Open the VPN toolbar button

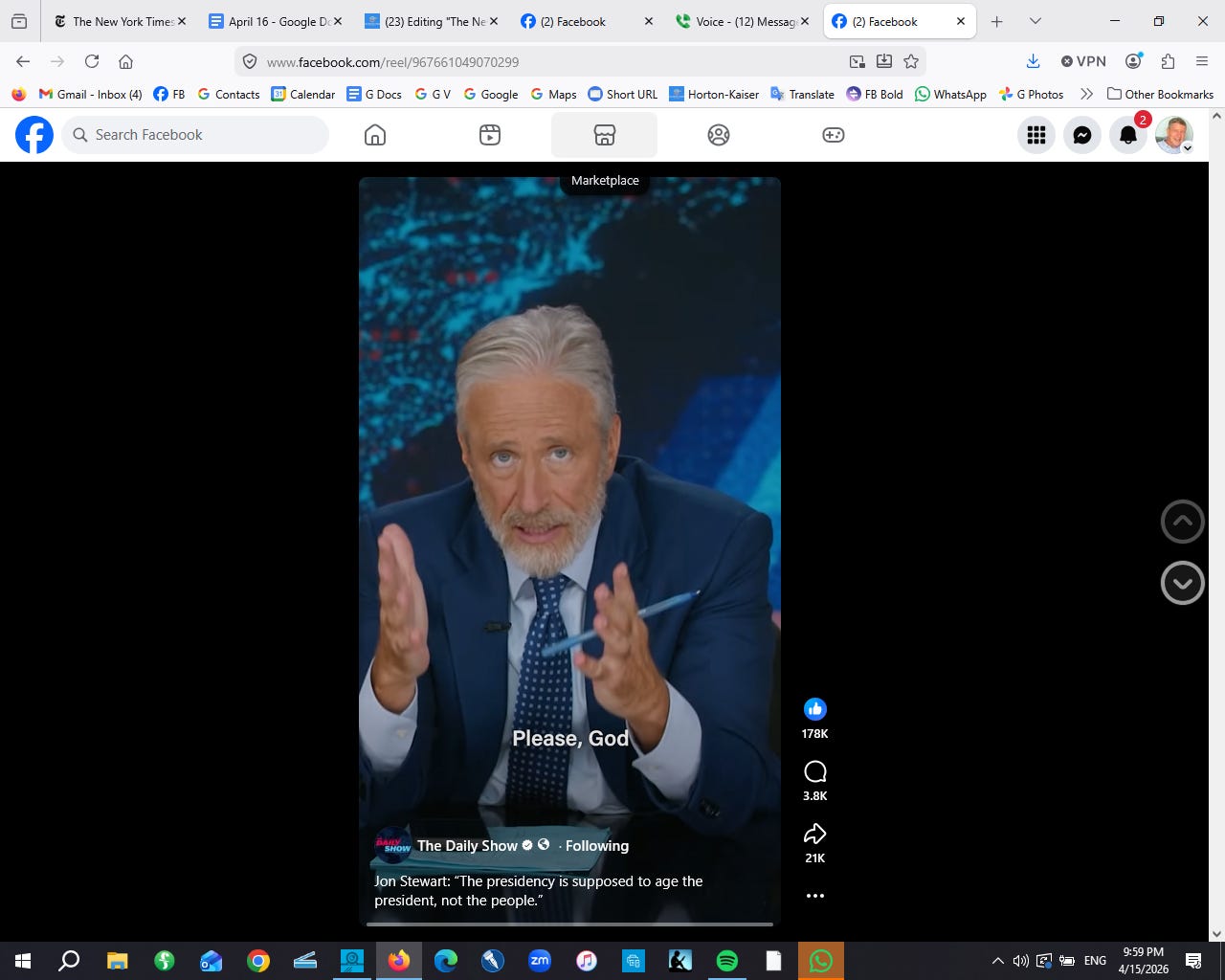coord(1083,61)
